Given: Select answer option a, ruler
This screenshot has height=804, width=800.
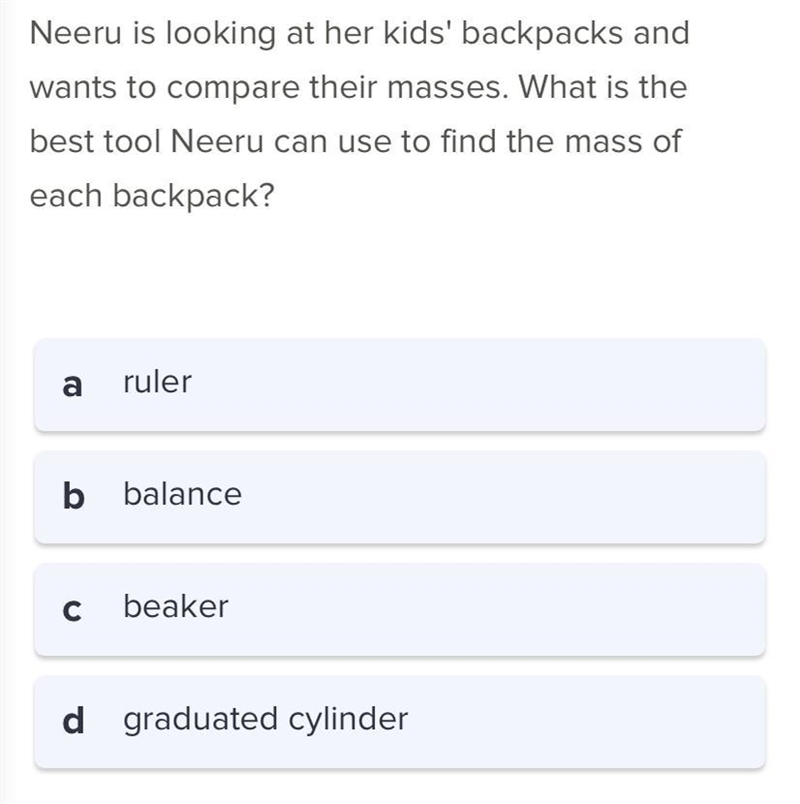Looking at the screenshot, I should tap(400, 385).
